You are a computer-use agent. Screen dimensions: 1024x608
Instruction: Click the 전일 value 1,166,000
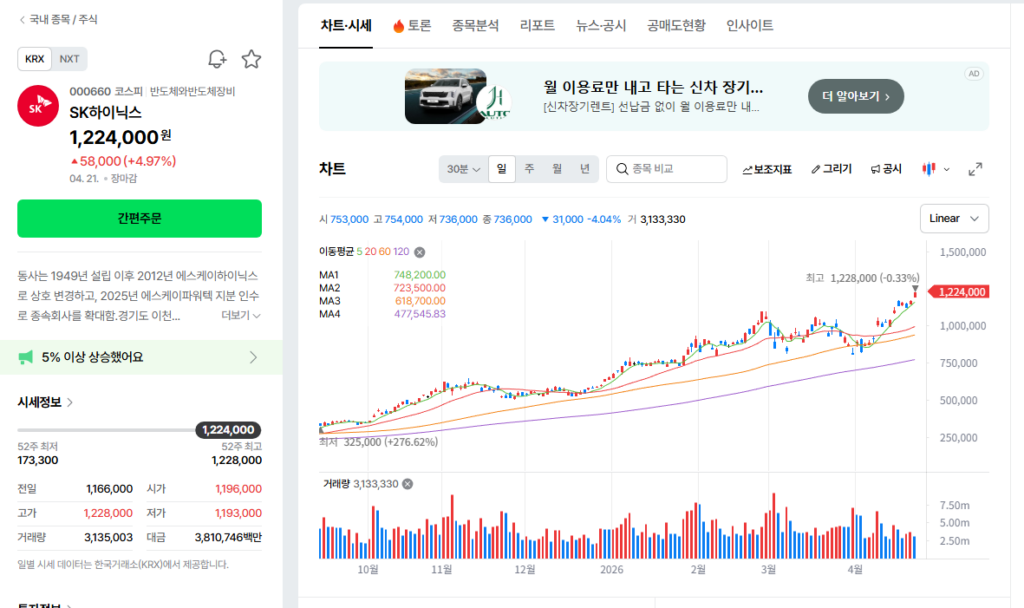[x=109, y=489]
